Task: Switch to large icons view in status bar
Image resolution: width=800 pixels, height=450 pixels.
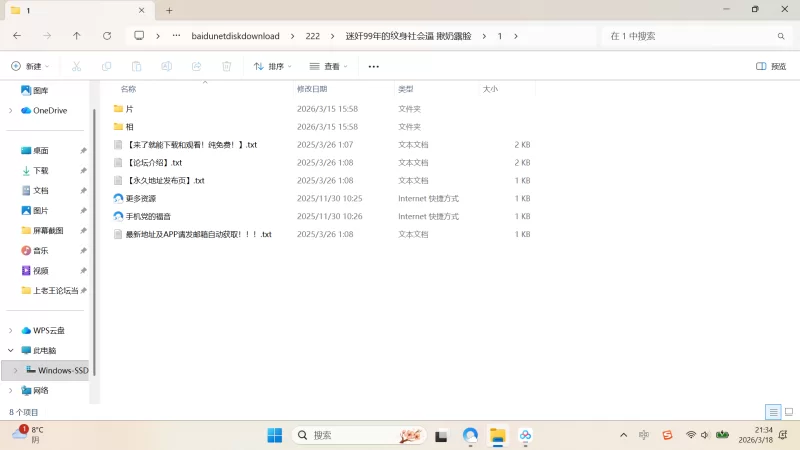Action: pyautogui.click(x=788, y=412)
